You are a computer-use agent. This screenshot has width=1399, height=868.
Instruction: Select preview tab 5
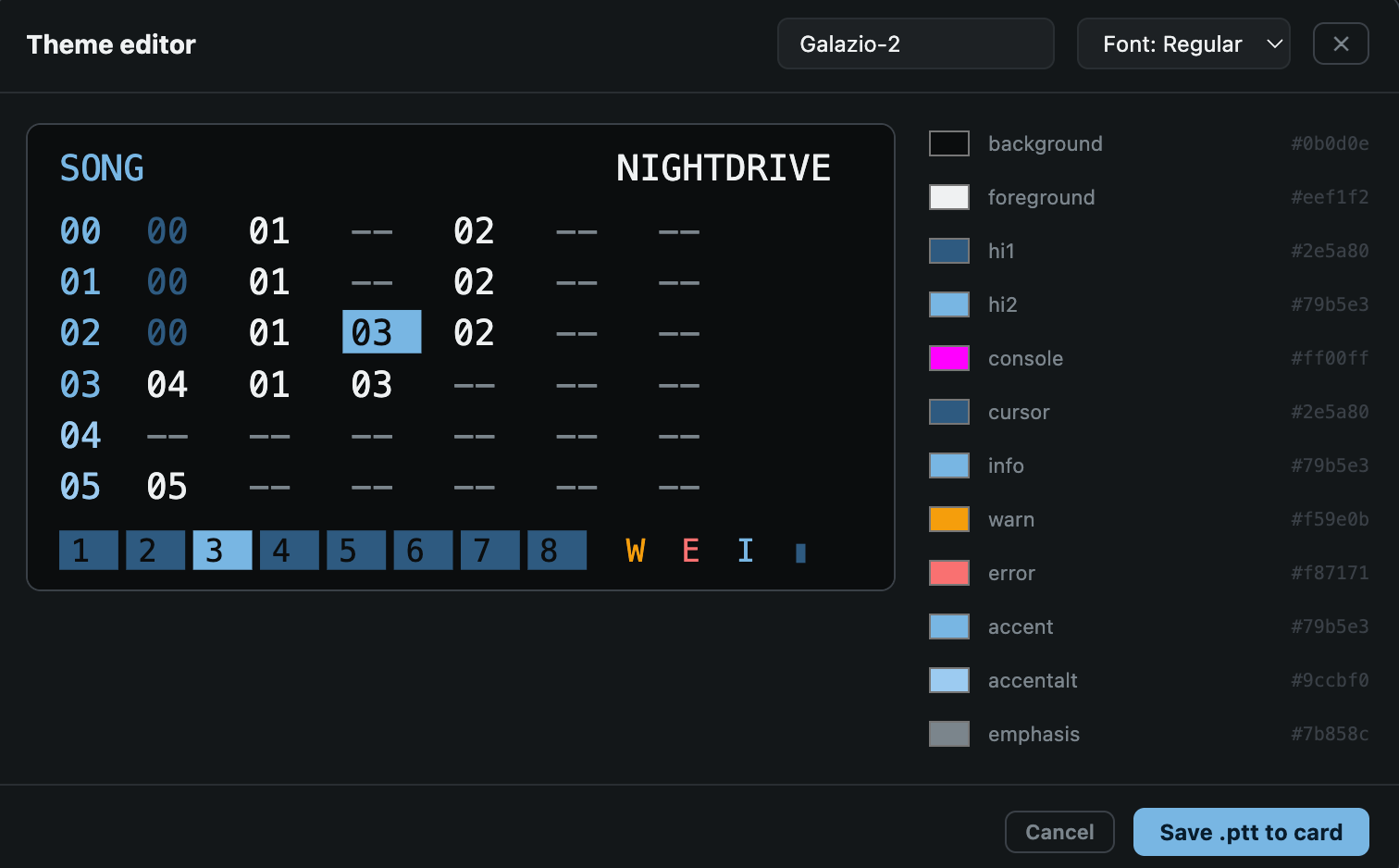click(x=356, y=550)
